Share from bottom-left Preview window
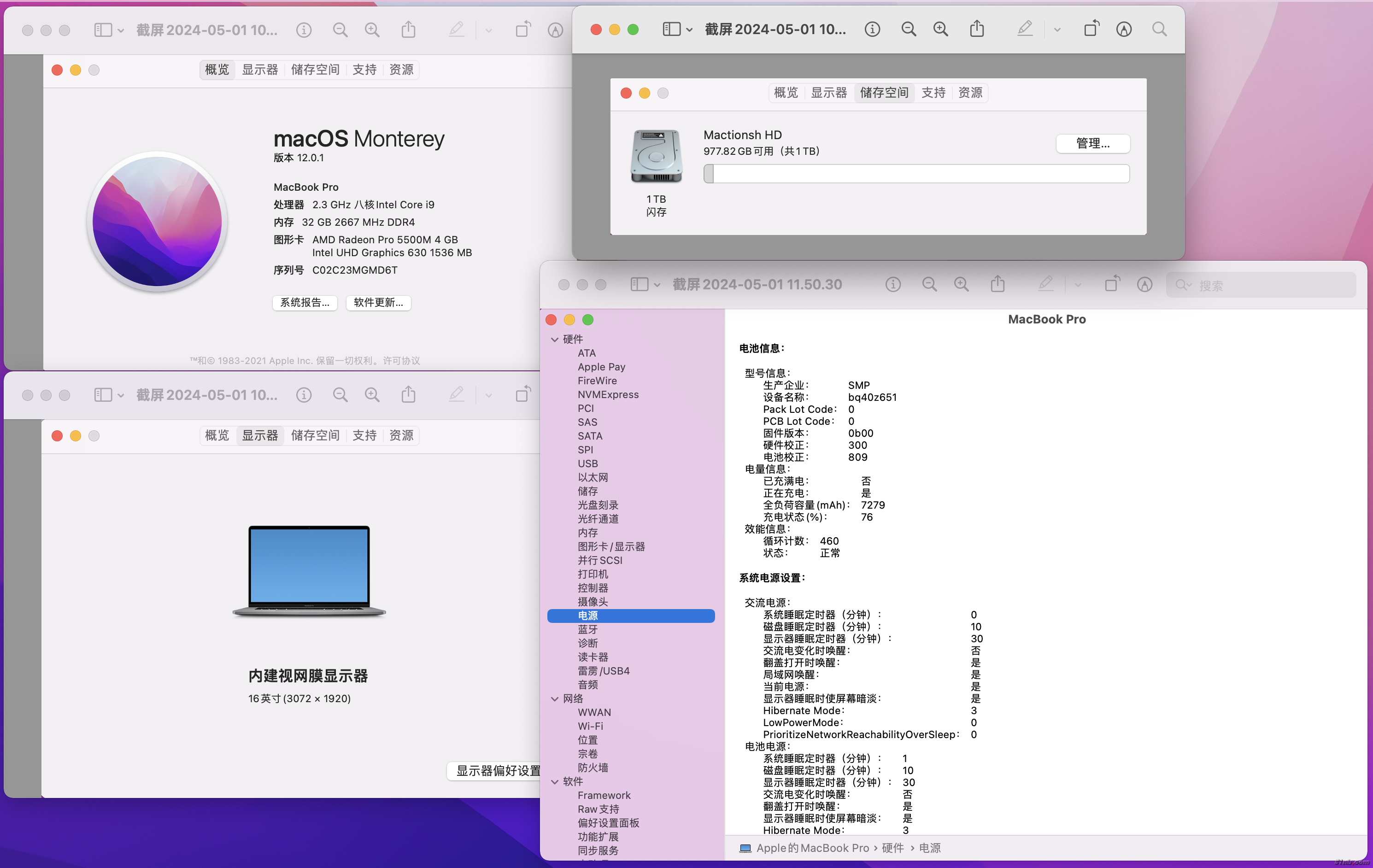The image size is (1373, 868). tap(408, 394)
